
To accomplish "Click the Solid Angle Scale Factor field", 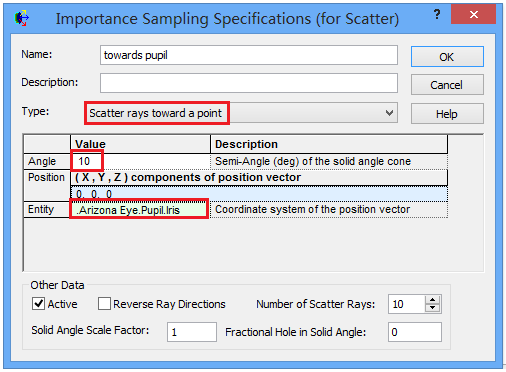I will pyautogui.click(x=192, y=332).
